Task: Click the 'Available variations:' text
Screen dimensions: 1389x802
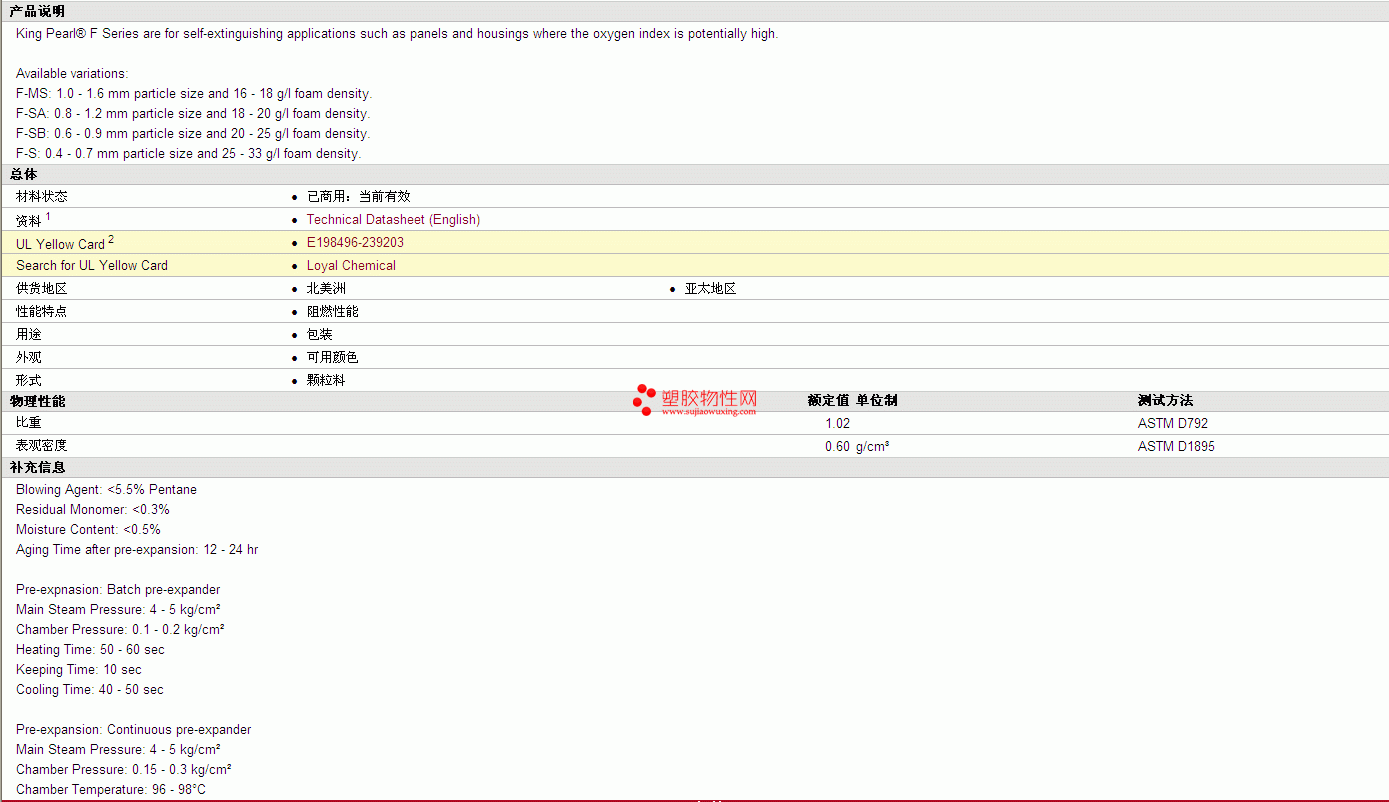Action: tap(72, 73)
